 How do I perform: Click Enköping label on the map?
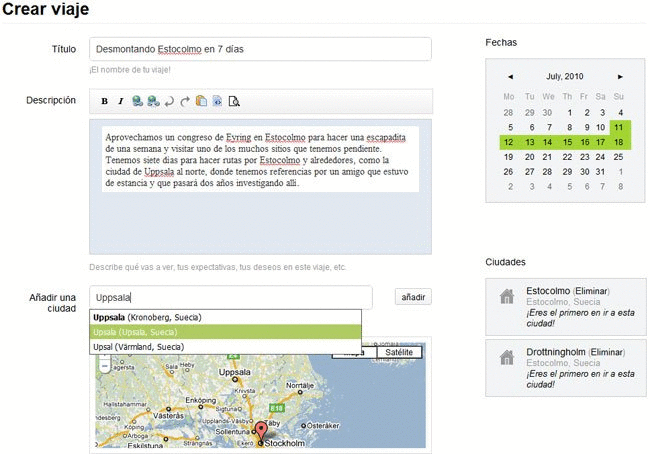[x=201, y=401]
